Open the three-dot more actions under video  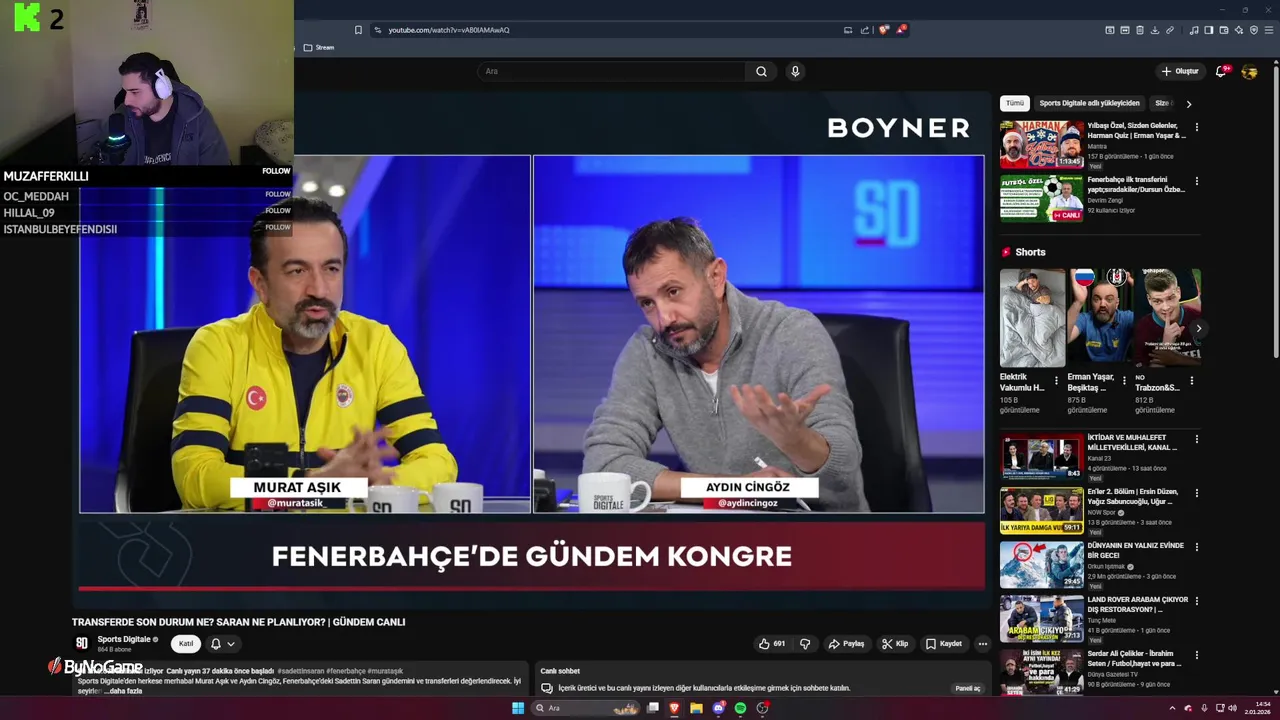tap(983, 644)
